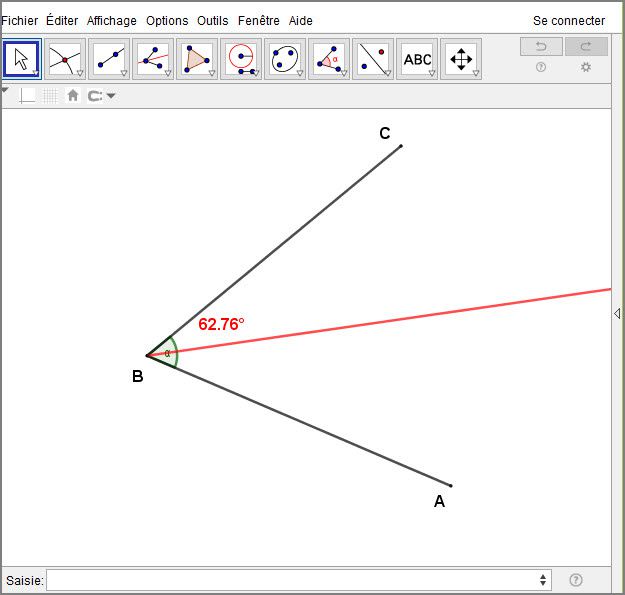Screen dimensions: 625x595
Task: Select the Move graphics view tool
Action: pos(461,59)
